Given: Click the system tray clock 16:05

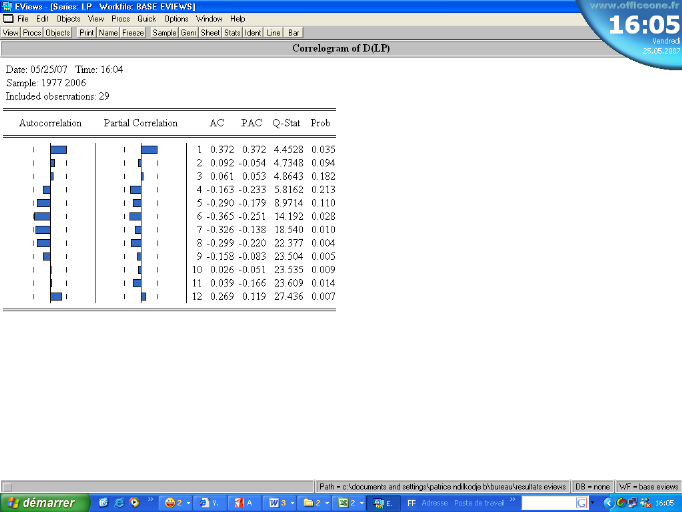Looking at the screenshot, I should [665, 503].
